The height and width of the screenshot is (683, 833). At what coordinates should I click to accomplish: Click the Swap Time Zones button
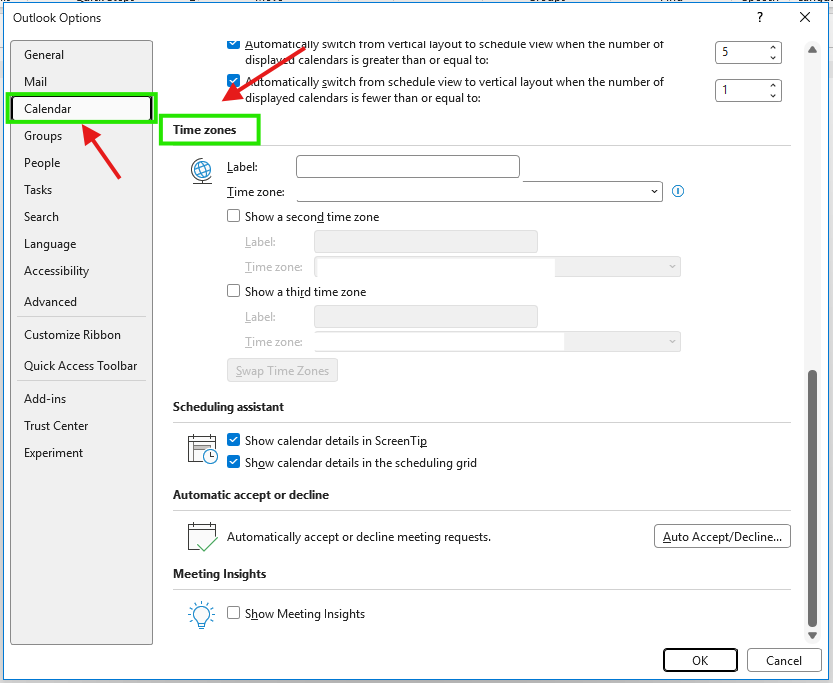282,371
